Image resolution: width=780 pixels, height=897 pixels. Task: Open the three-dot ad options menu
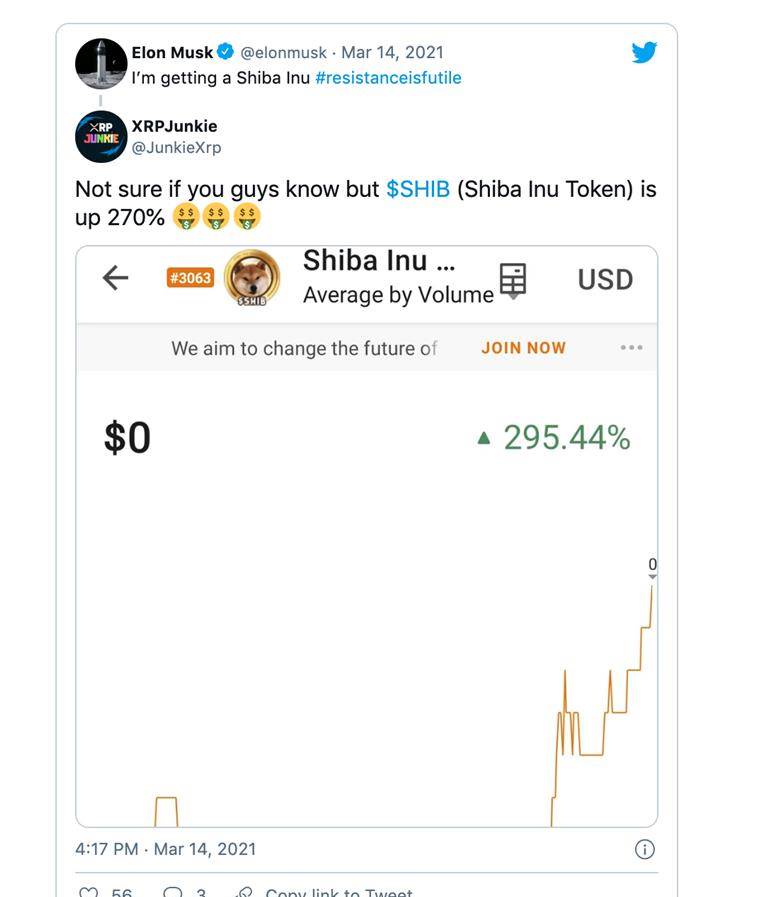pos(632,347)
